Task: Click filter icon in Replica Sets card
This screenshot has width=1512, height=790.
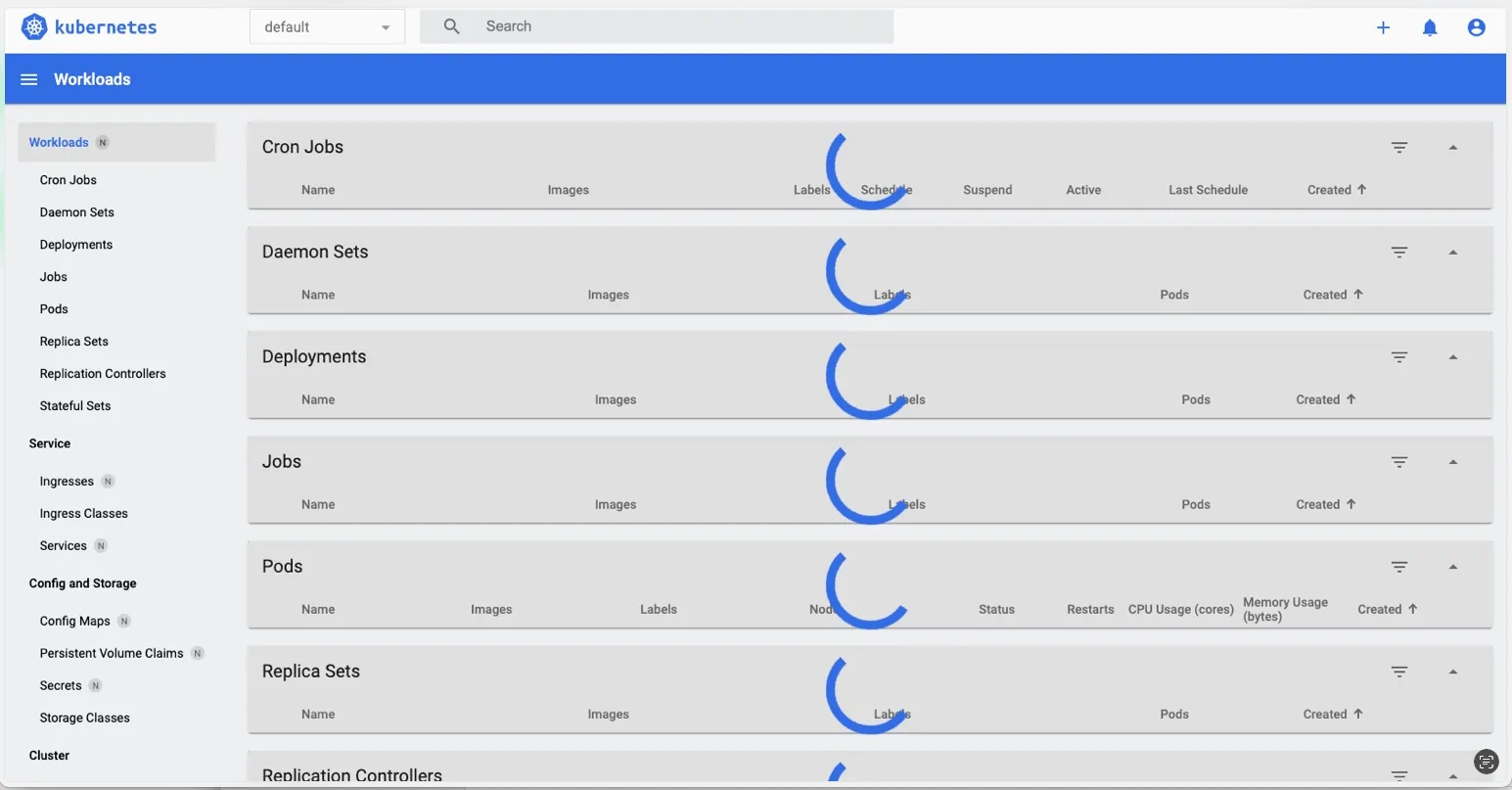Action: click(x=1399, y=672)
